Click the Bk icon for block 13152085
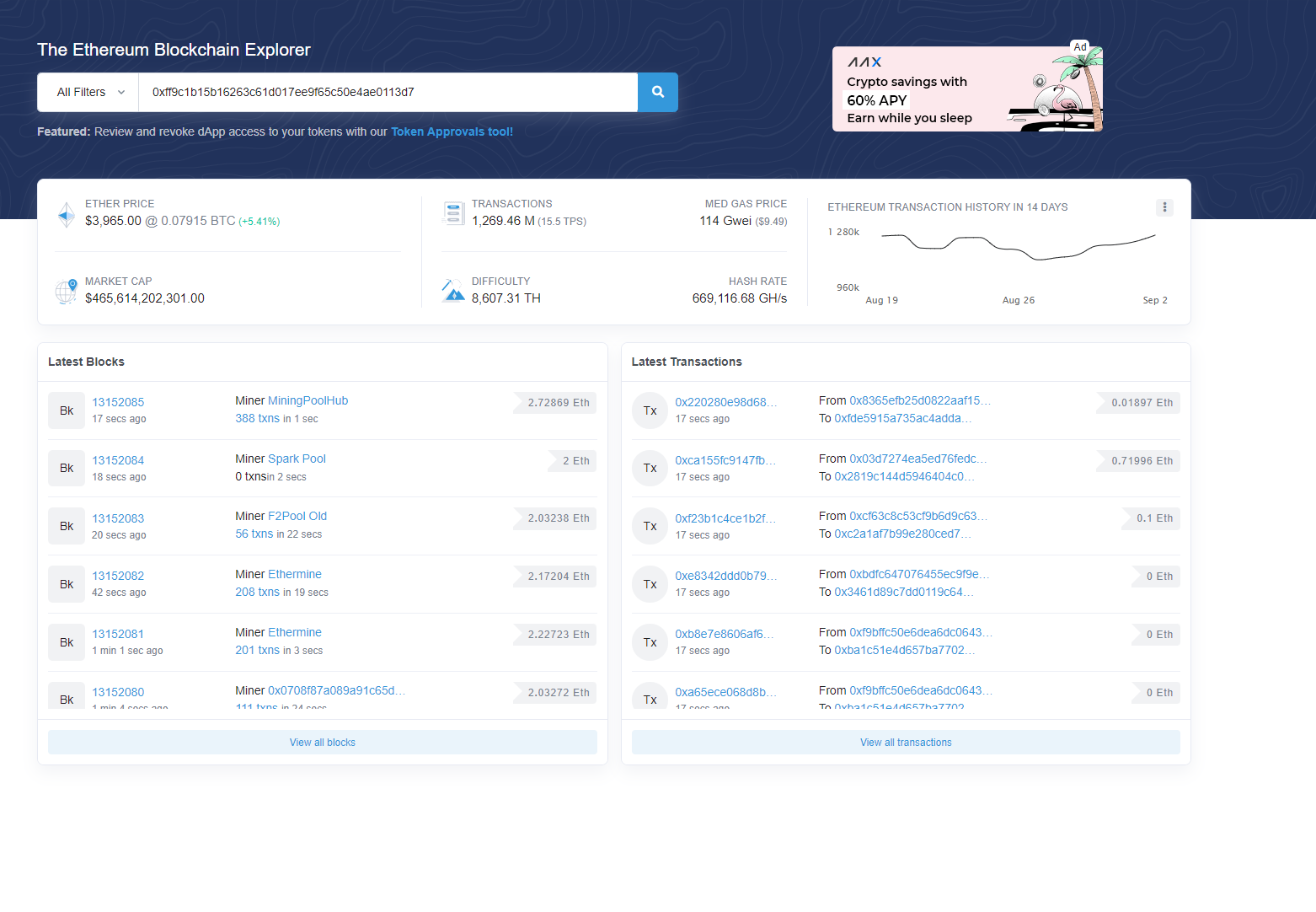 click(x=67, y=410)
